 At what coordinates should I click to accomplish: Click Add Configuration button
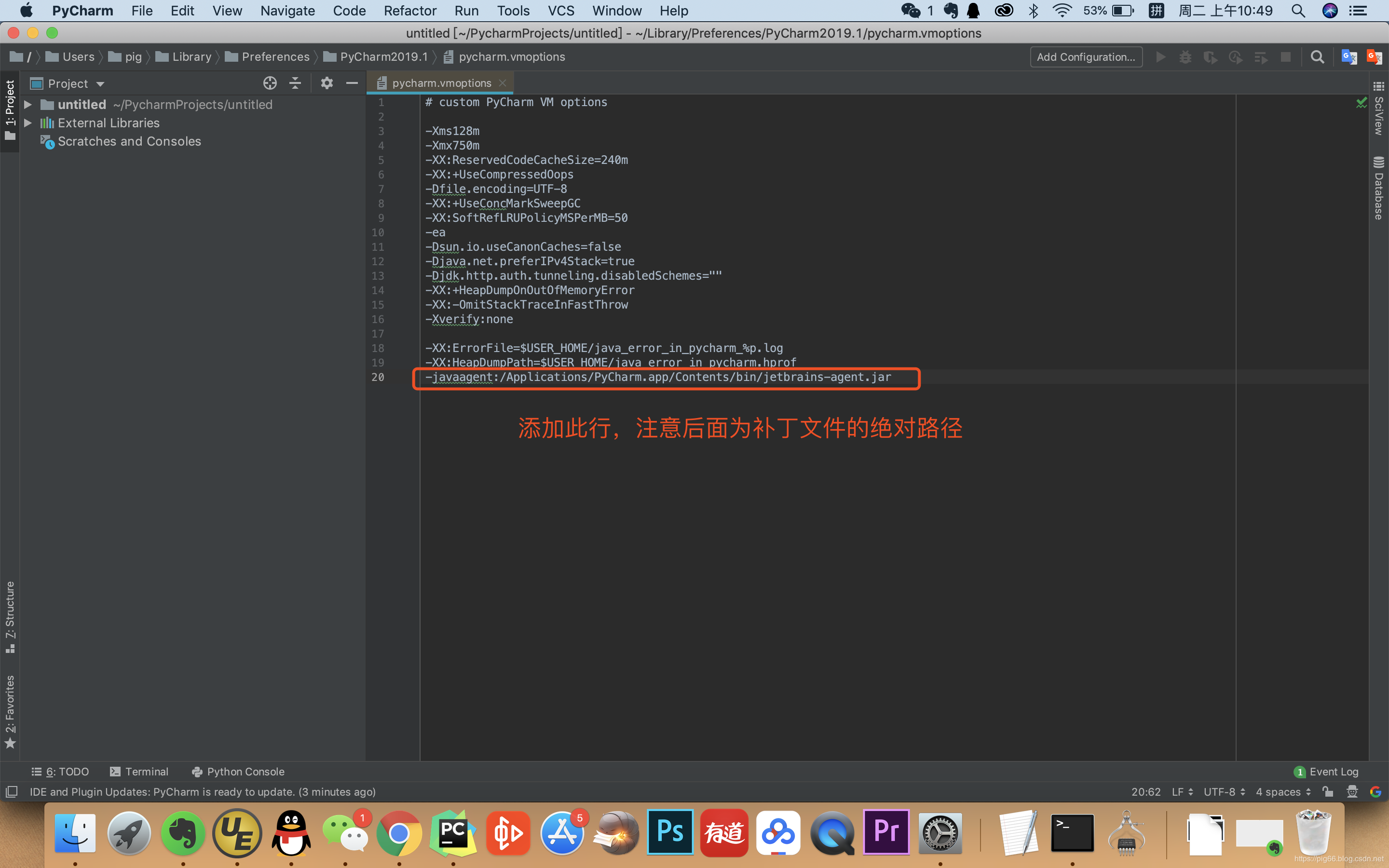(1086, 57)
